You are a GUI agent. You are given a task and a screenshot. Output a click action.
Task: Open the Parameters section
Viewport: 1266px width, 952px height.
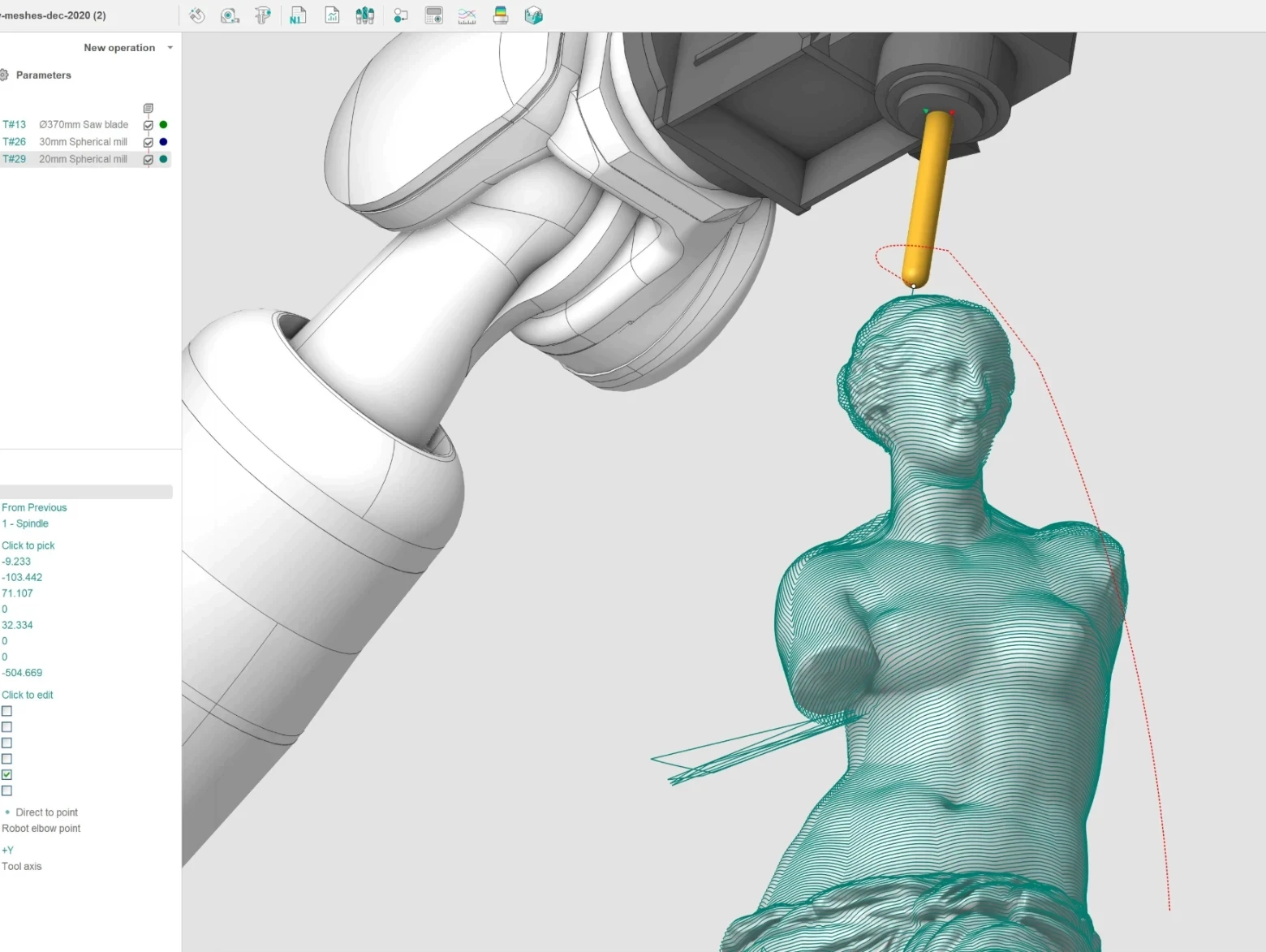coord(43,75)
